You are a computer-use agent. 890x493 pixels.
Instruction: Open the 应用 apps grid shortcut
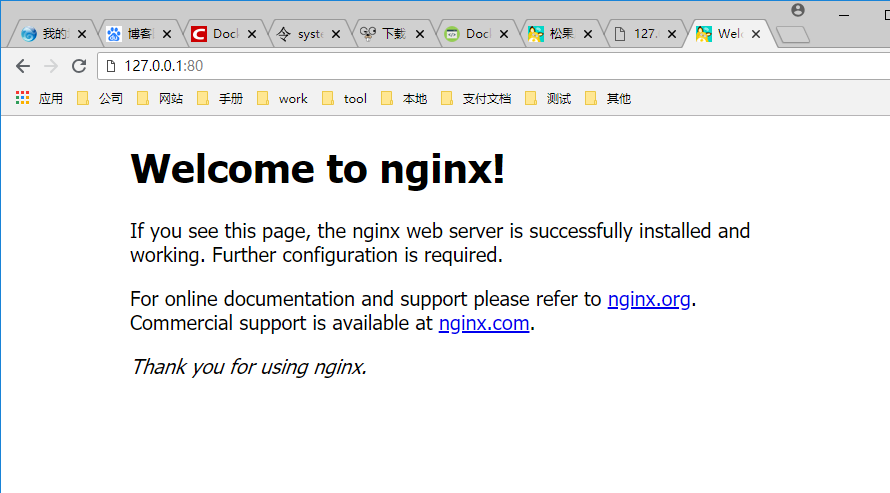pos(39,99)
